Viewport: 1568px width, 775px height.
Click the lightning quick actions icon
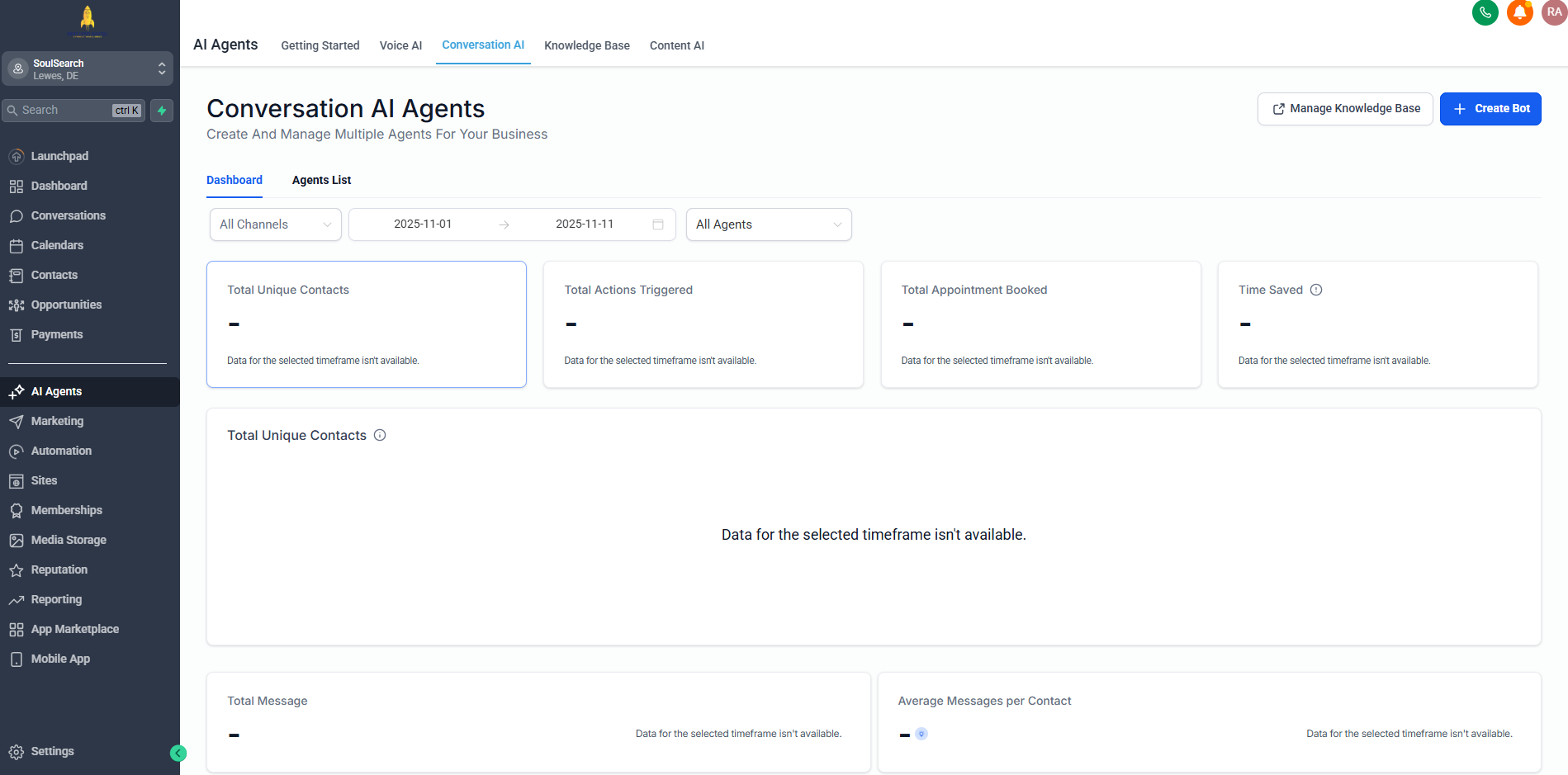point(162,111)
